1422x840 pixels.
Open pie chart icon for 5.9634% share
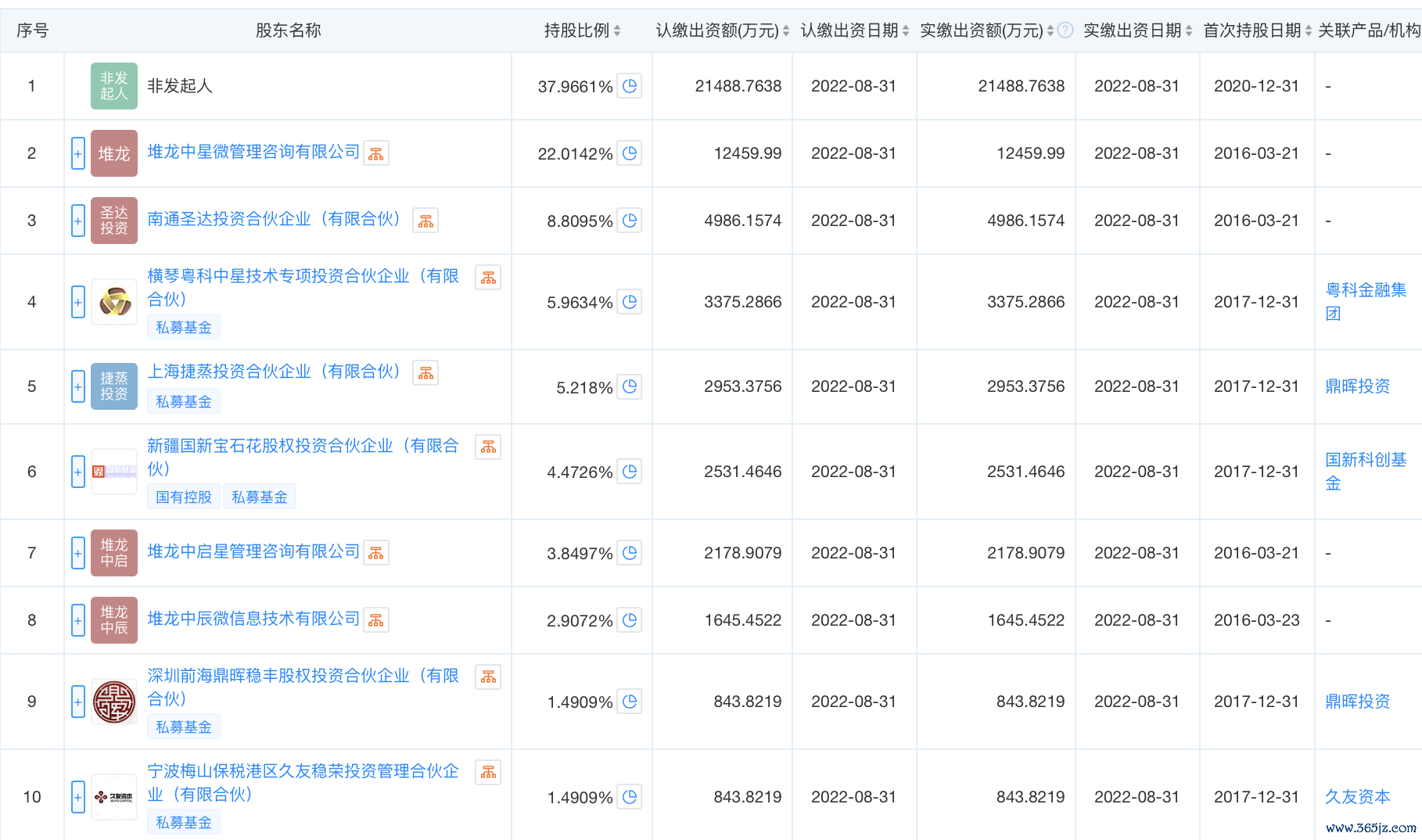pyautogui.click(x=630, y=302)
